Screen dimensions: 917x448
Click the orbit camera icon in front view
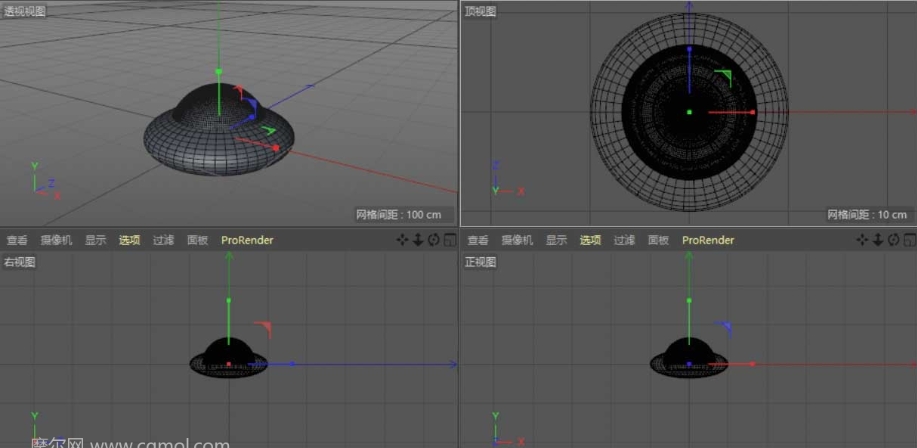point(893,240)
